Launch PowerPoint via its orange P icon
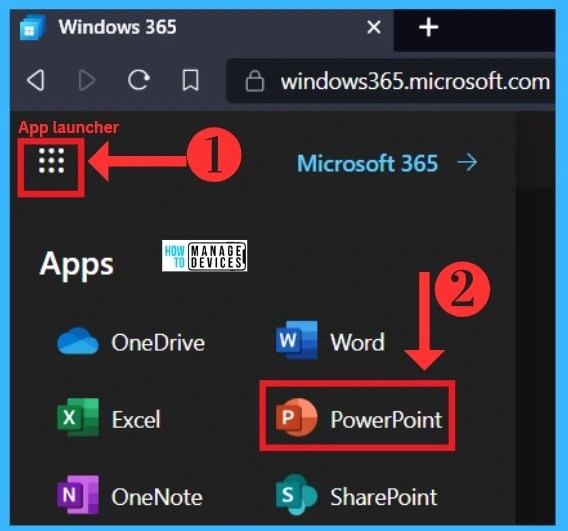The image size is (568, 531). click(x=297, y=417)
